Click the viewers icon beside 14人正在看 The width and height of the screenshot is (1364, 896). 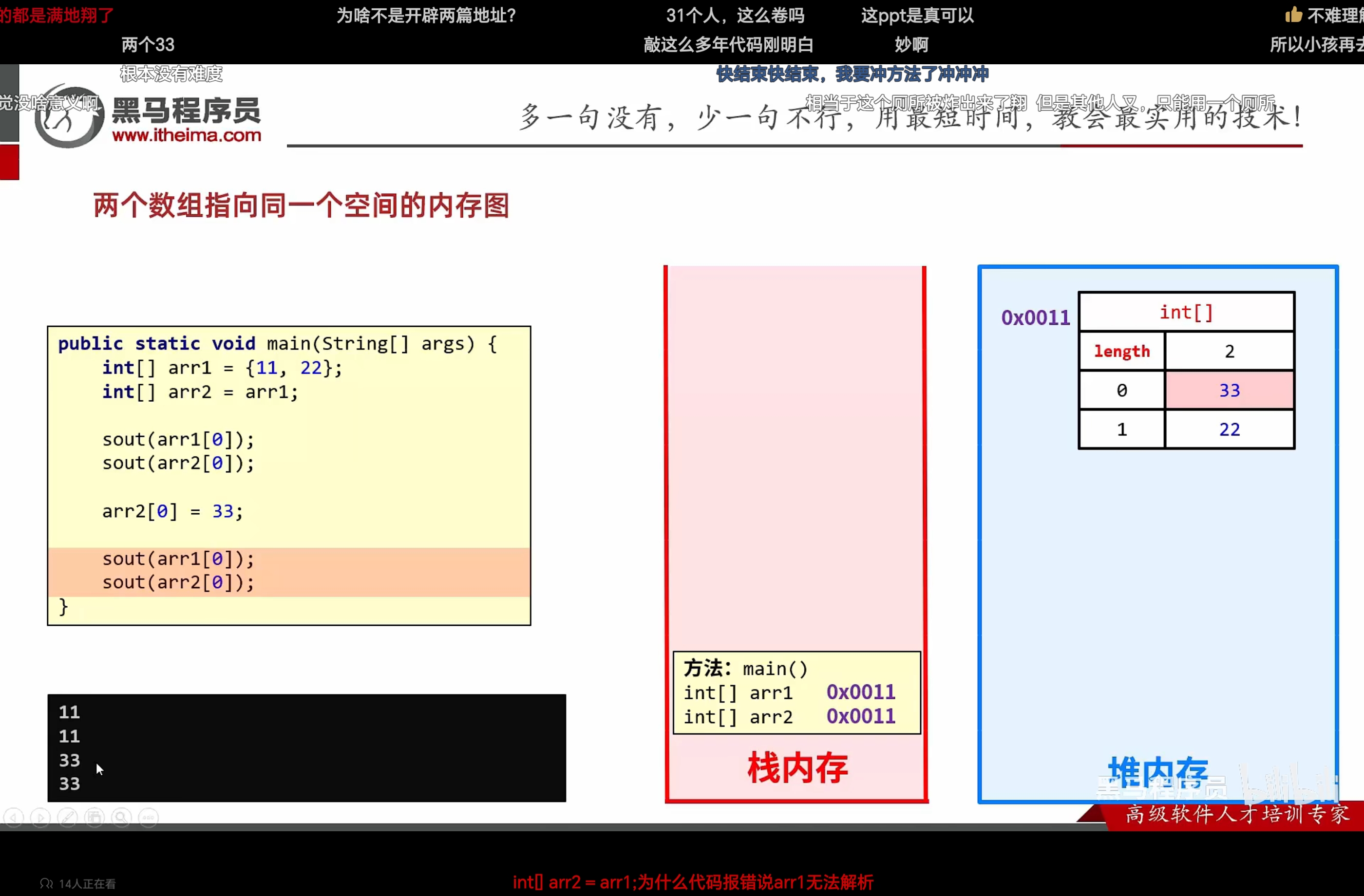coord(46,883)
